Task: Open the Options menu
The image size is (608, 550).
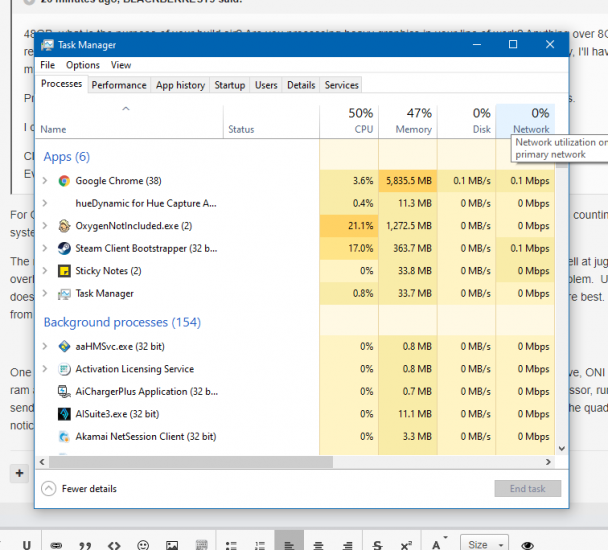Action: (83, 65)
